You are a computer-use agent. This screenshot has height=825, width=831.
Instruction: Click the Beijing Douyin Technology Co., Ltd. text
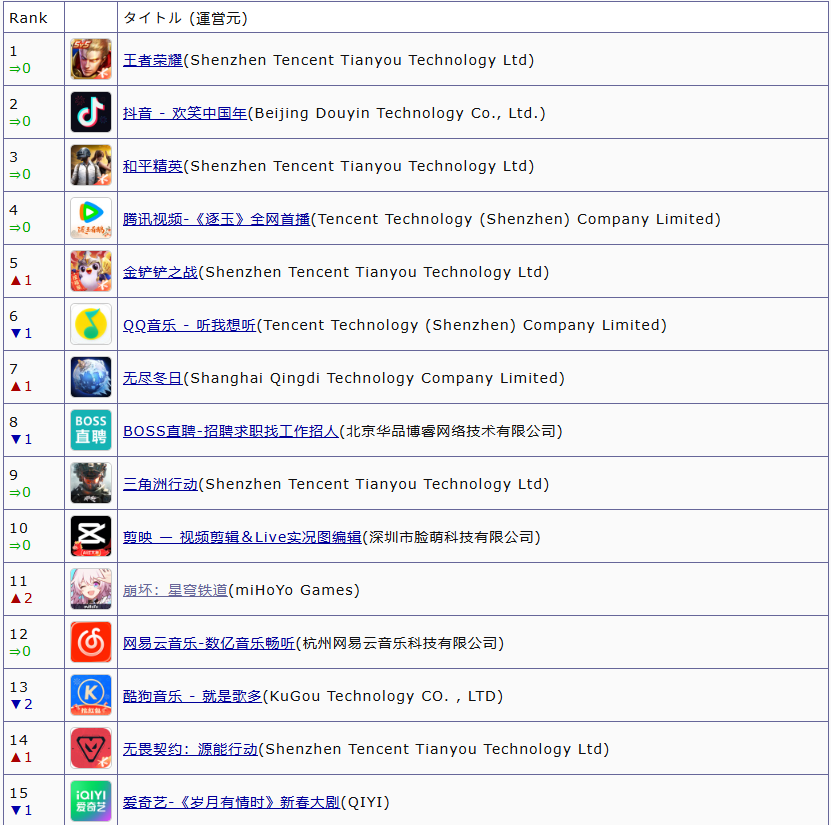click(396, 113)
